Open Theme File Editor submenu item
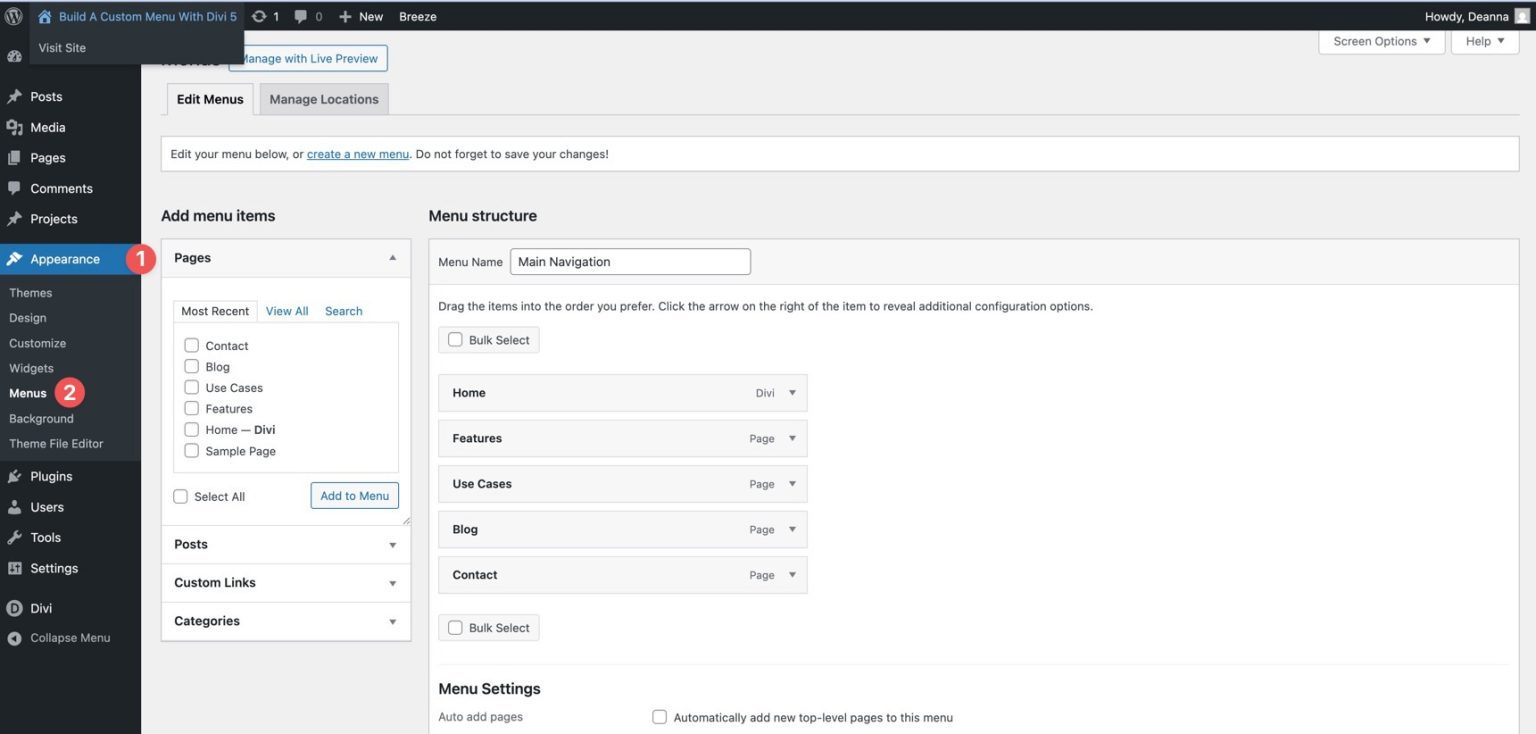Viewport: 1536px width, 734px height. click(56, 443)
